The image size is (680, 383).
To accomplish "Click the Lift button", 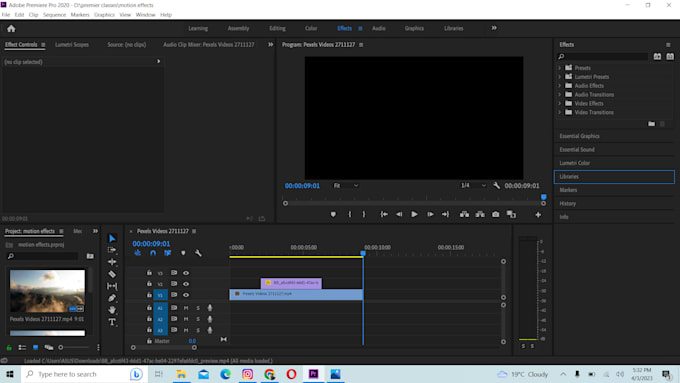I will [464, 214].
